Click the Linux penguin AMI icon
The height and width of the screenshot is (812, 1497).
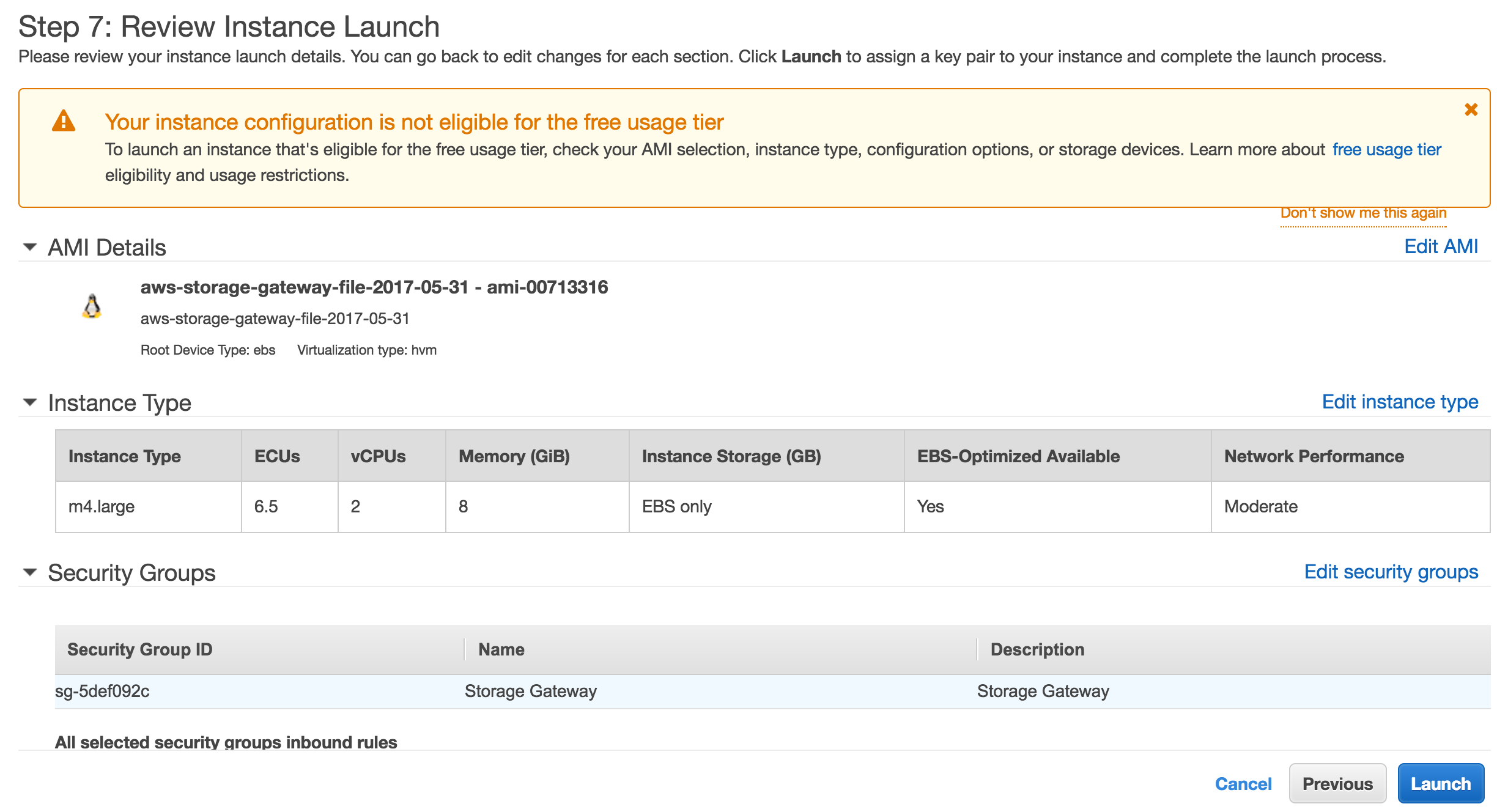click(x=92, y=306)
